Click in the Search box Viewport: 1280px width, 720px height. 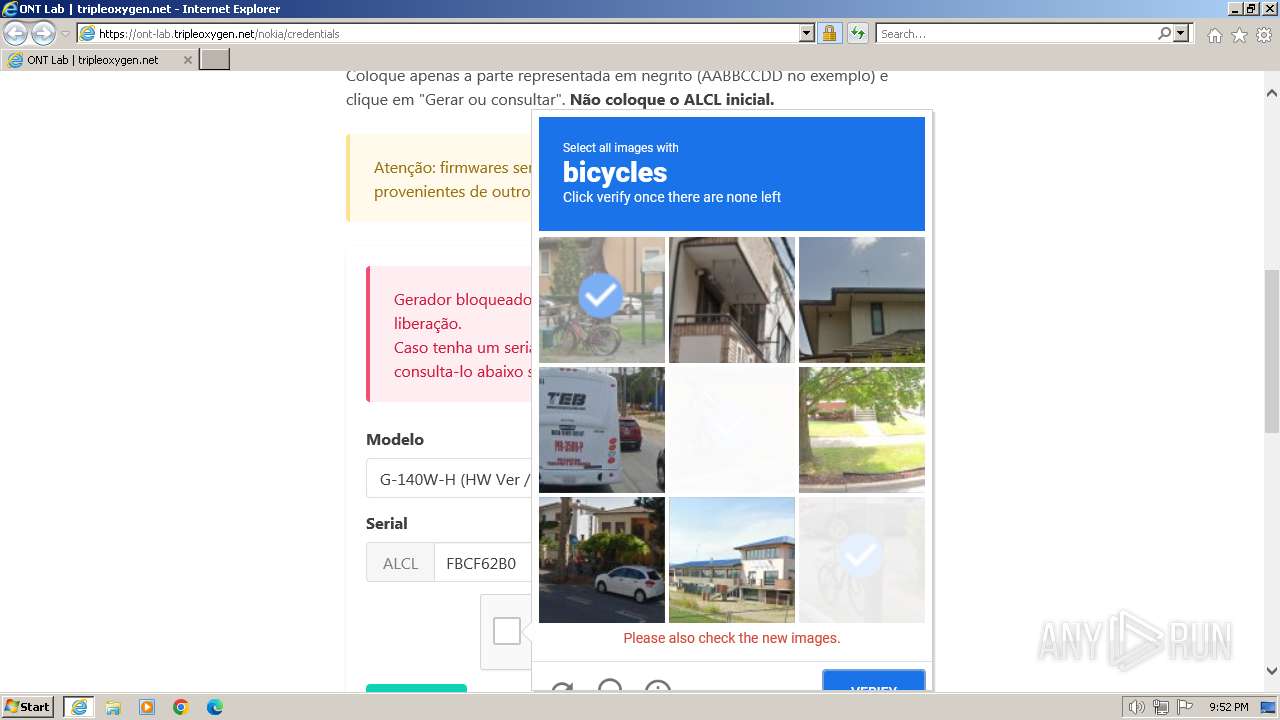pos(1016,33)
